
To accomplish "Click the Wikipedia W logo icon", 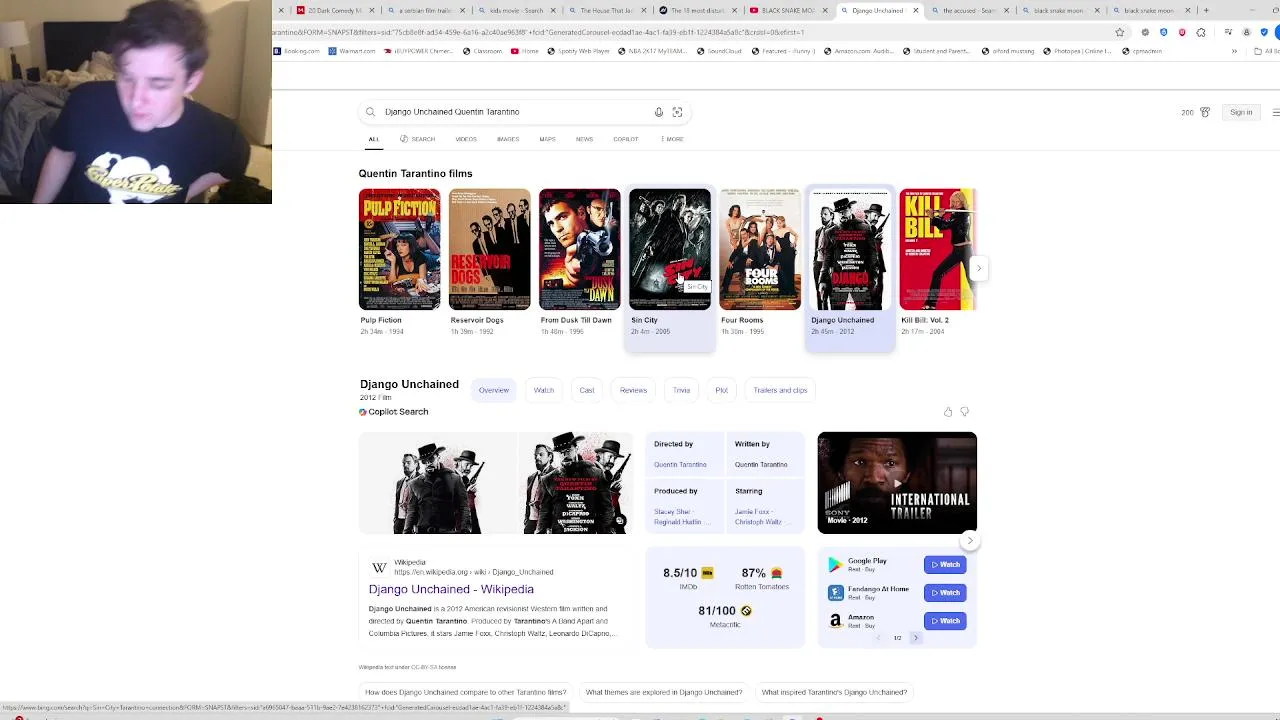I will tap(379, 567).
